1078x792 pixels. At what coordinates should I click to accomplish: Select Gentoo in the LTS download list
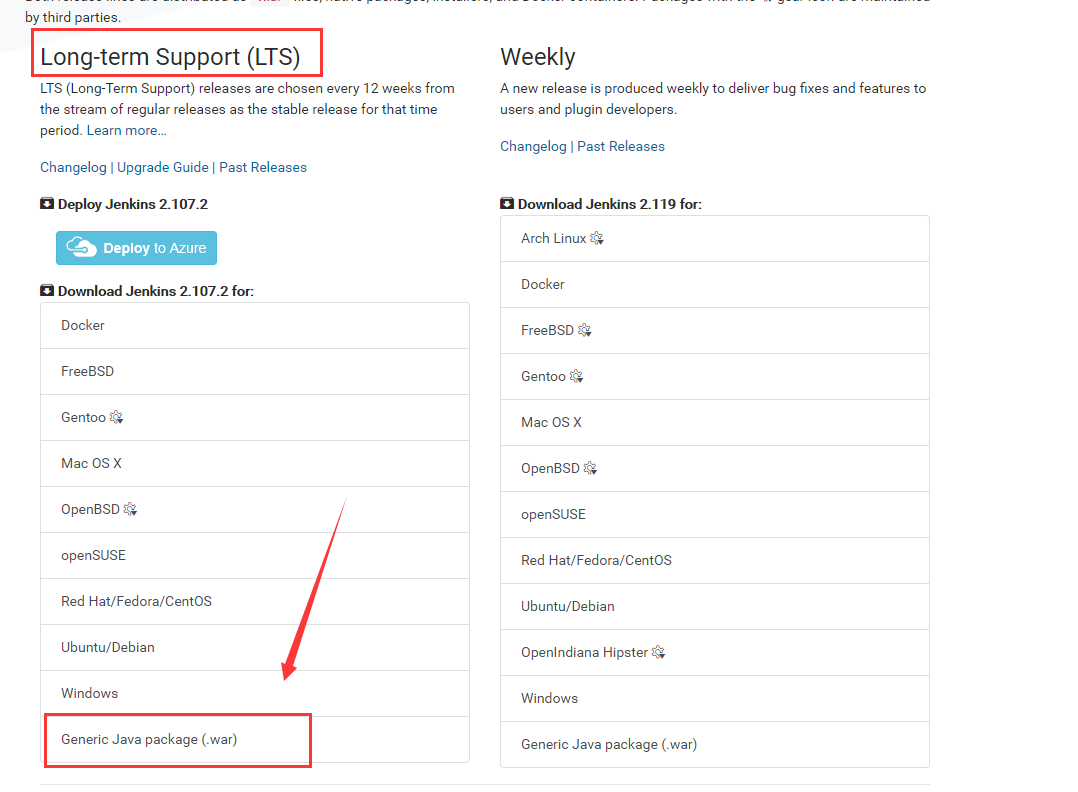pos(255,418)
